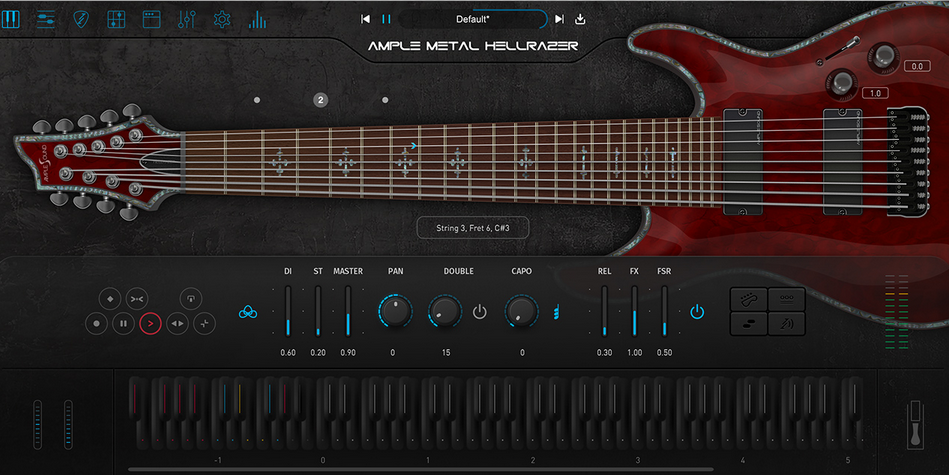Select the red highlighted accent button
This screenshot has height=475, width=949.
tap(150, 324)
